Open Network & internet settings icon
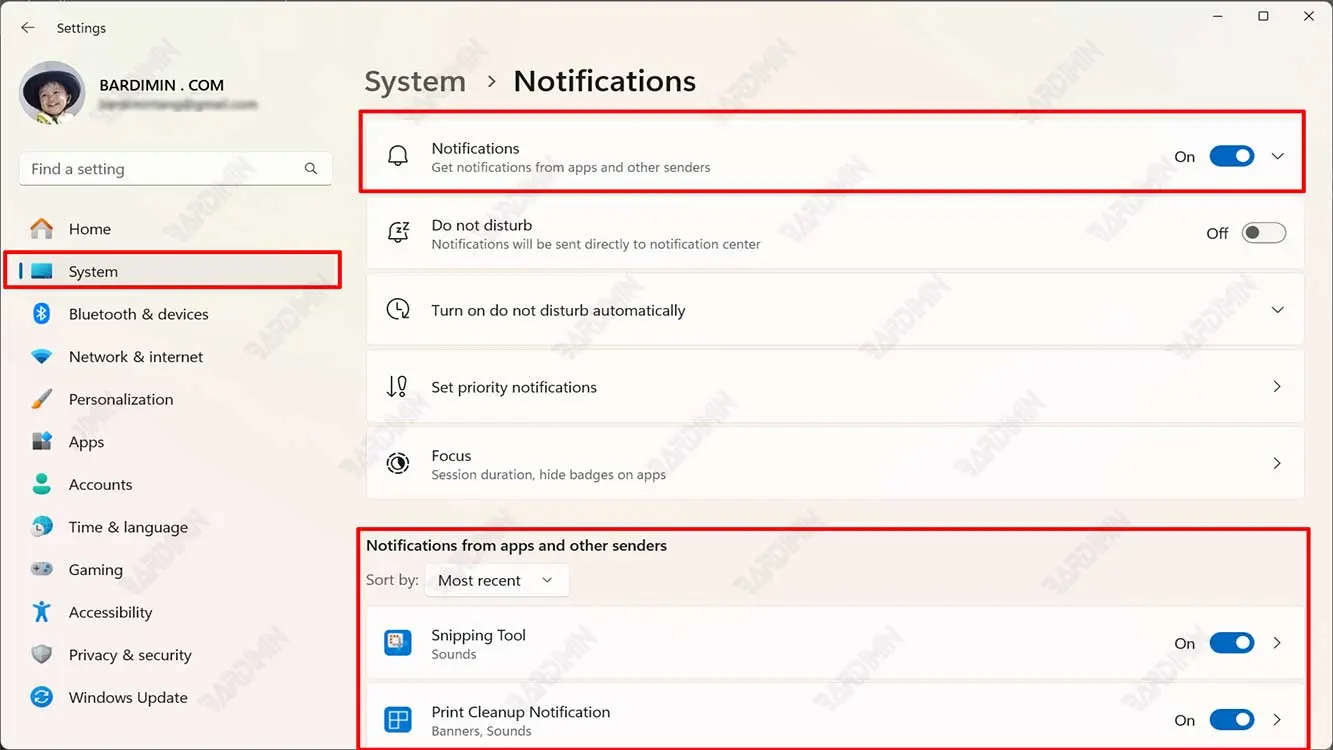The image size is (1333, 750). [x=41, y=357]
